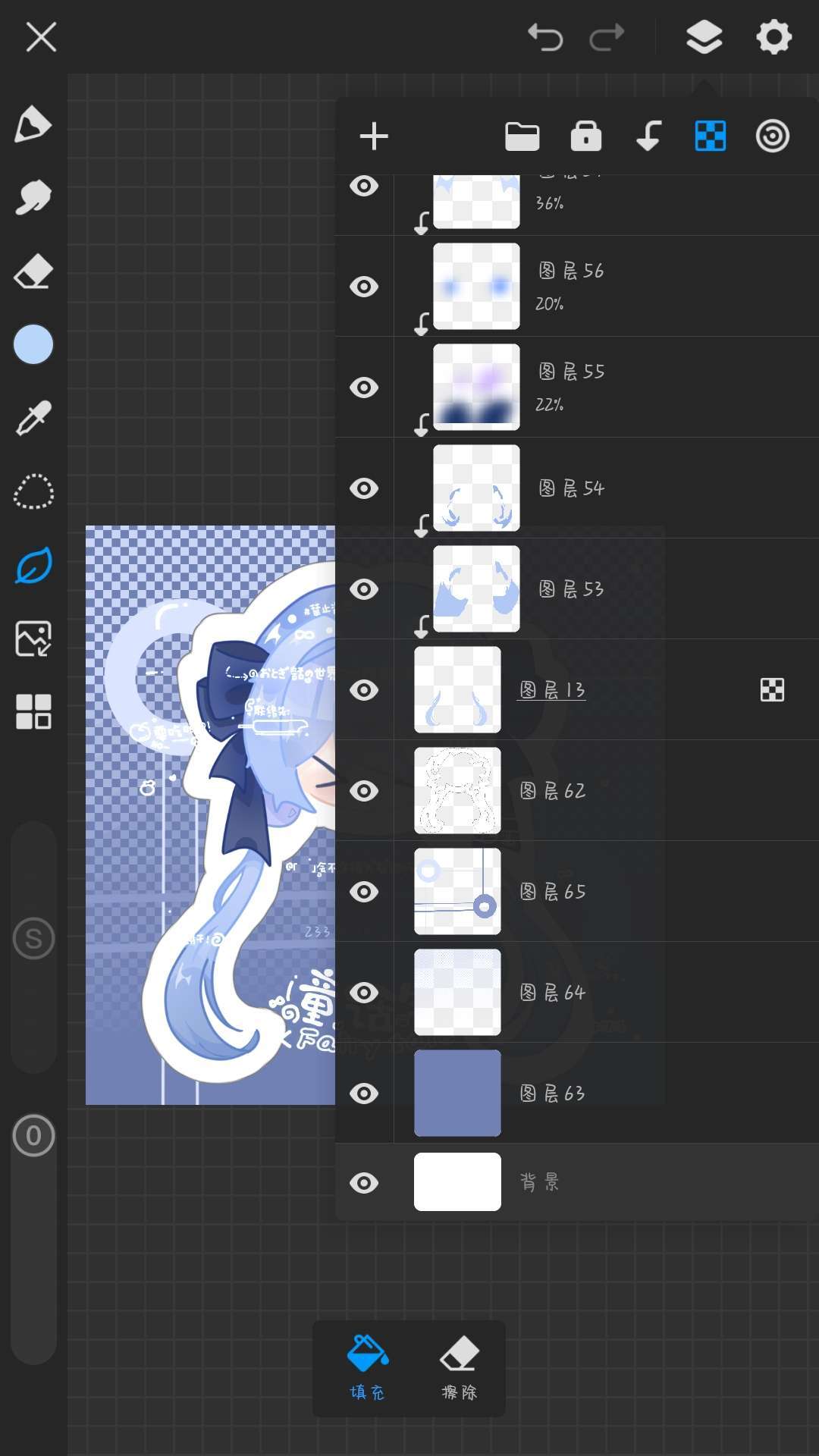Activate the lasso selection tool
Image resolution: width=819 pixels, height=1456 pixels.
point(33,491)
